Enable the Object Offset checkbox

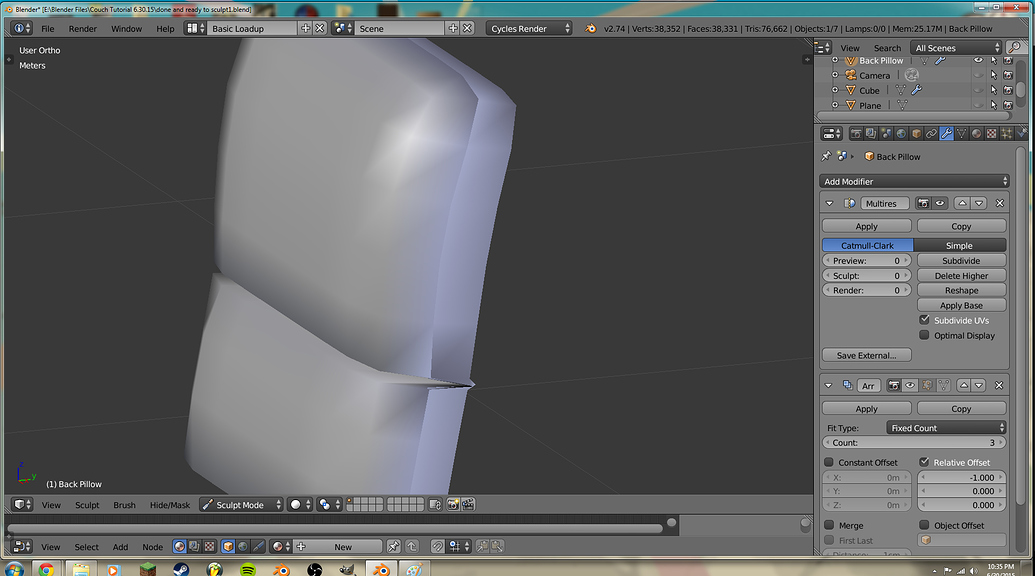point(924,525)
